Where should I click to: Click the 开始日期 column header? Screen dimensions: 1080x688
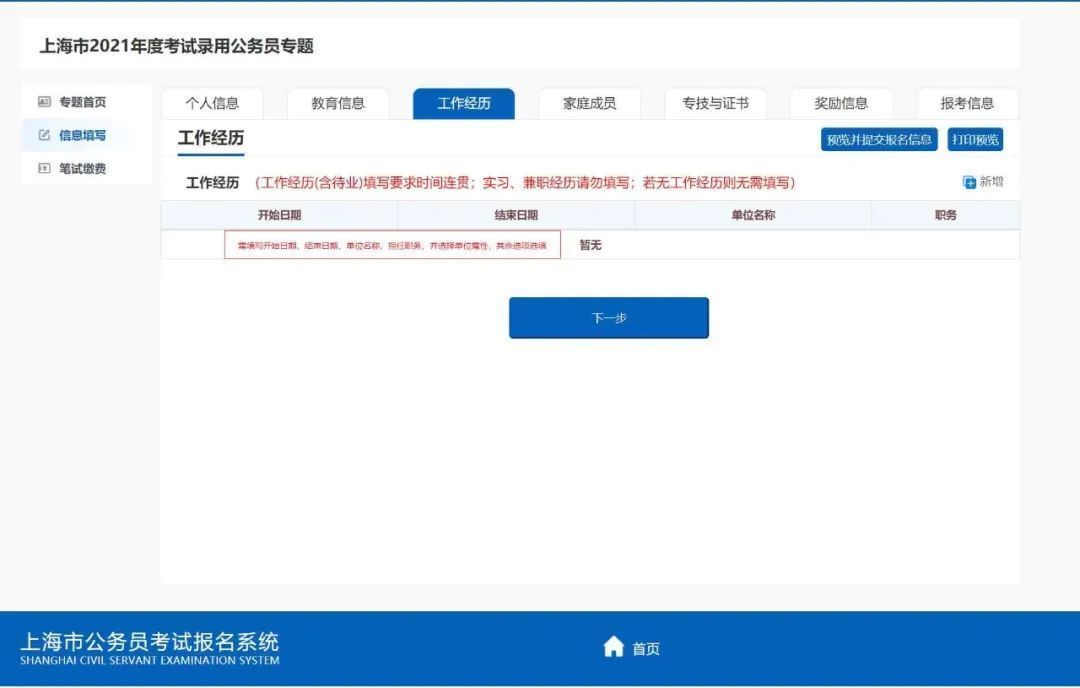point(279,215)
